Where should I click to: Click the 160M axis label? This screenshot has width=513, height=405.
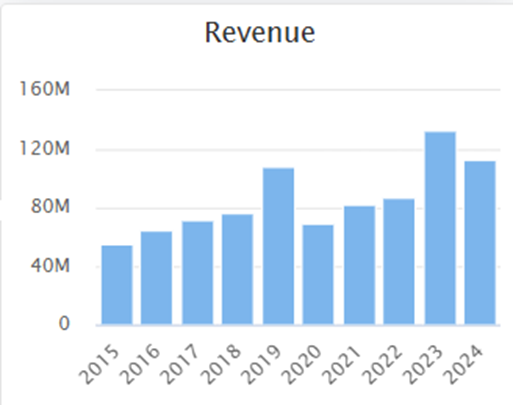[x=45, y=89]
